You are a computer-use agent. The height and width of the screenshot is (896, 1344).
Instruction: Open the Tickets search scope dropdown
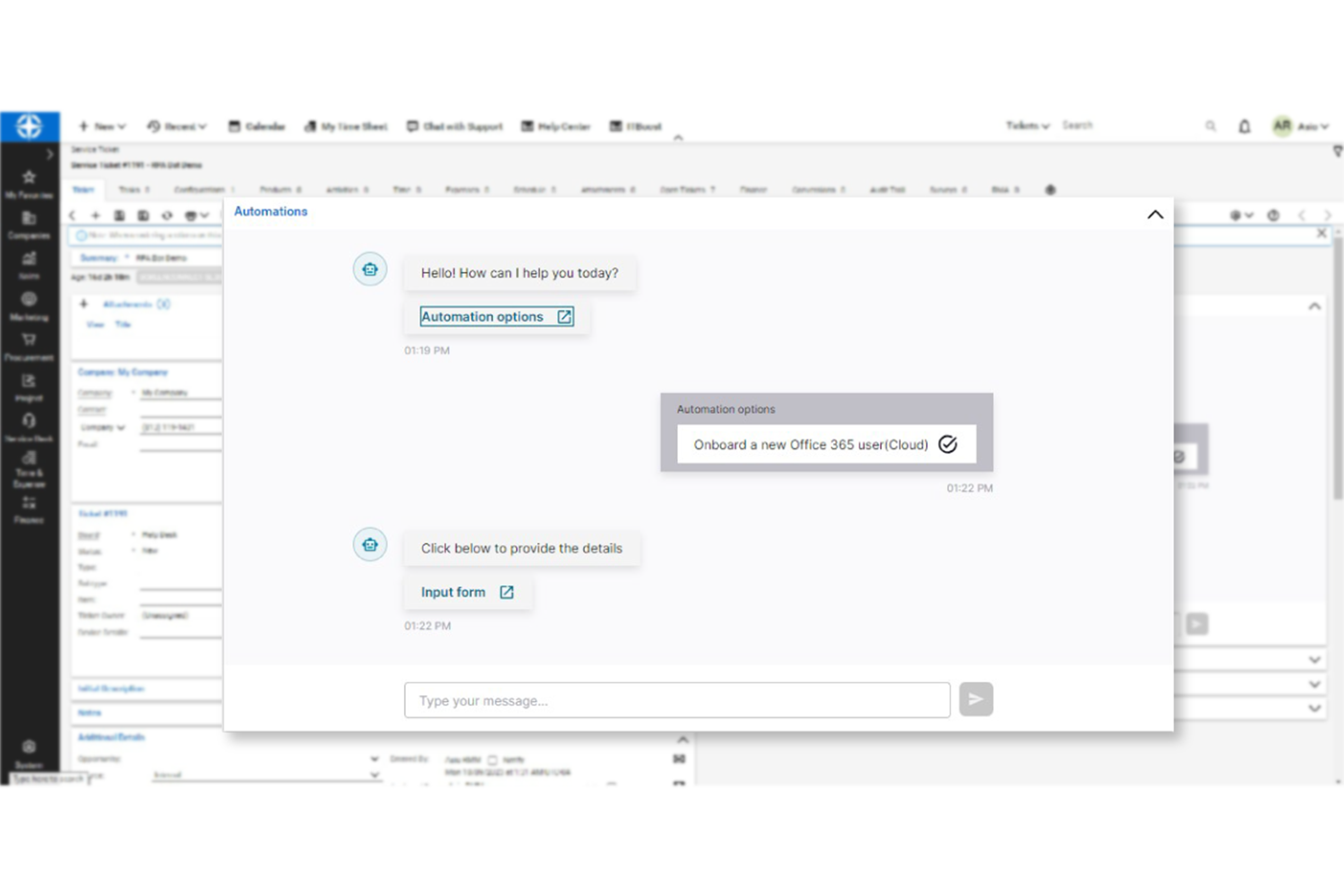tap(1028, 125)
